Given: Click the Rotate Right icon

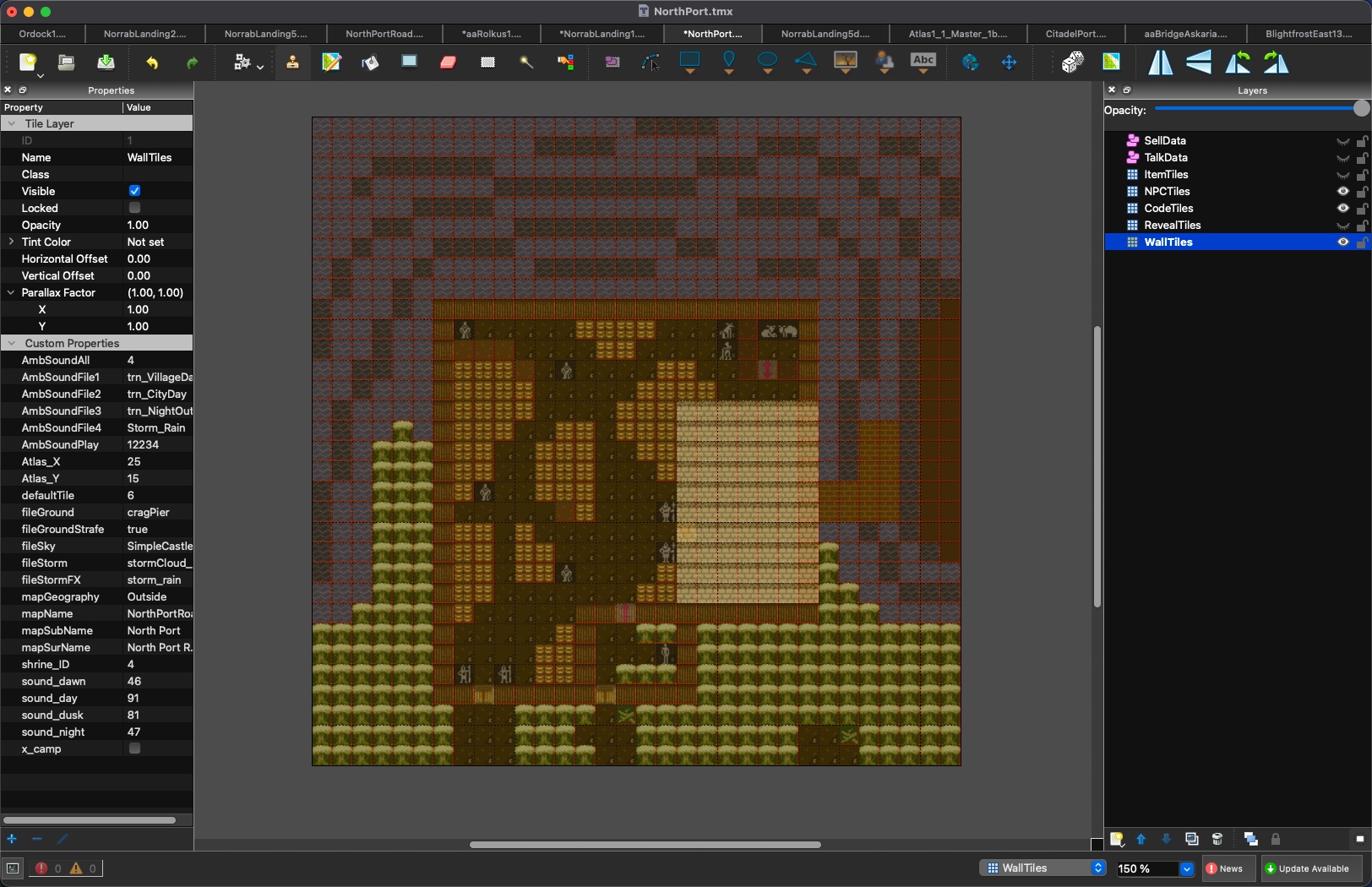Looking at the screenshot, I should (1276, 62).
